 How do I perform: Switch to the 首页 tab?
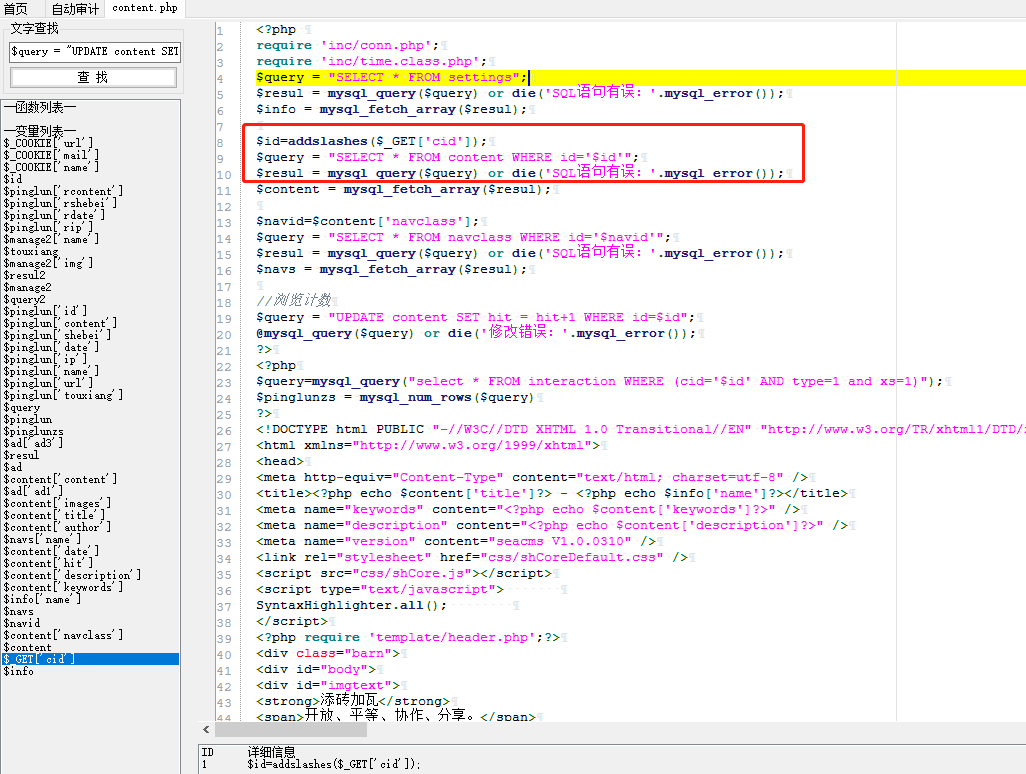click(16, 9)
